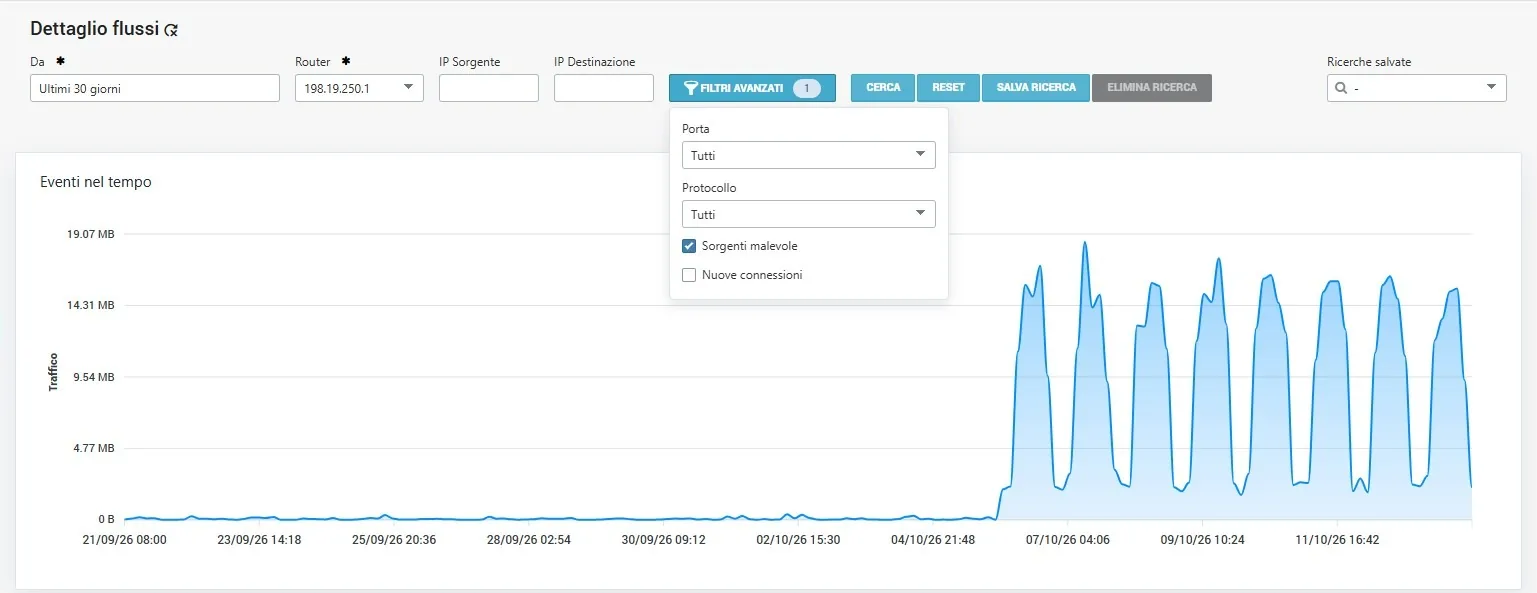Click the 23/09/26 14:18 time label
The width and height of the screenshot is (1537, 593).
(259, 540)
